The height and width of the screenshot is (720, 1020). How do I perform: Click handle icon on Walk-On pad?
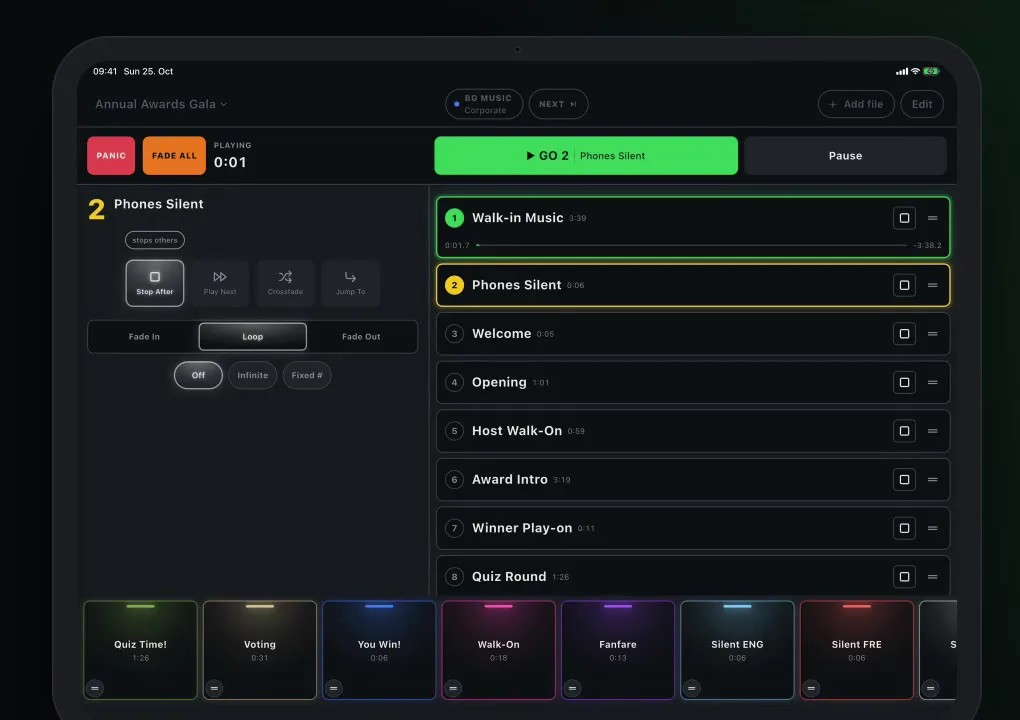(x=453, y=688)
